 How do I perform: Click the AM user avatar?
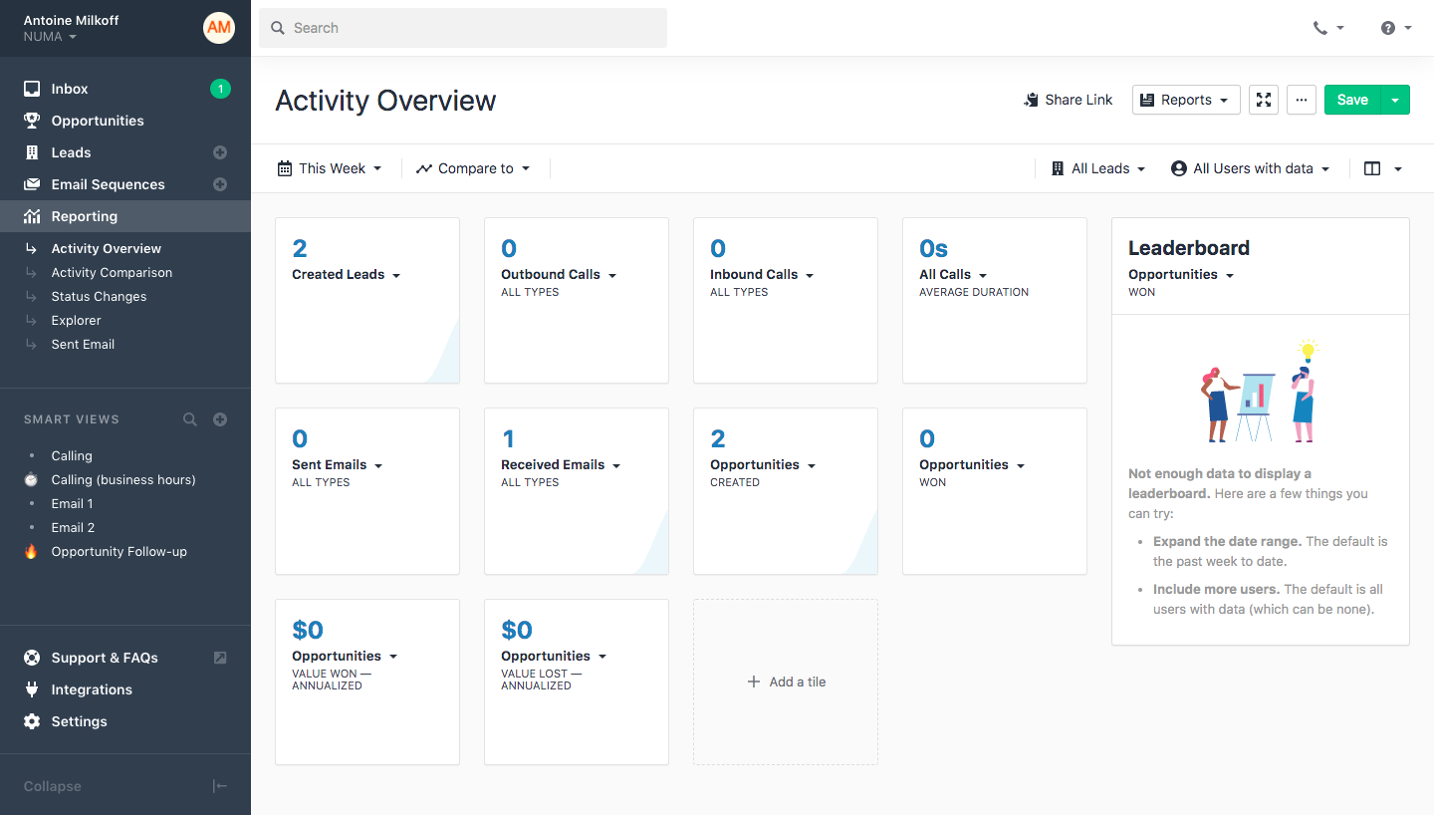click(219, 28)
